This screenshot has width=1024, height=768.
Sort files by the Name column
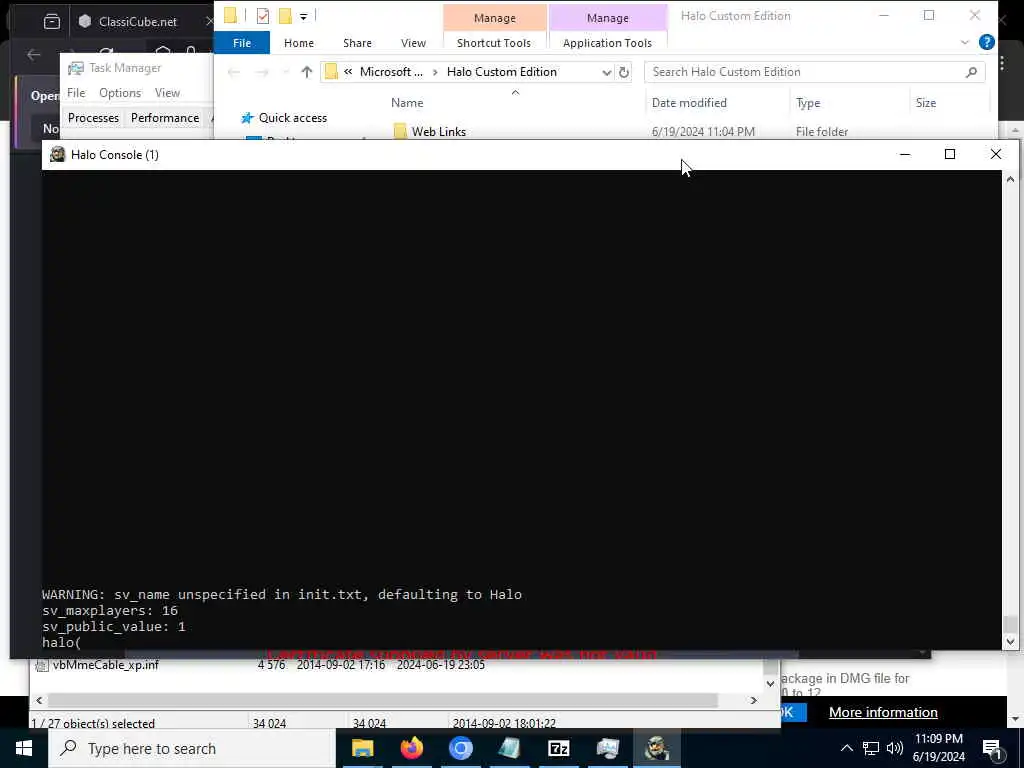(407, 103)
